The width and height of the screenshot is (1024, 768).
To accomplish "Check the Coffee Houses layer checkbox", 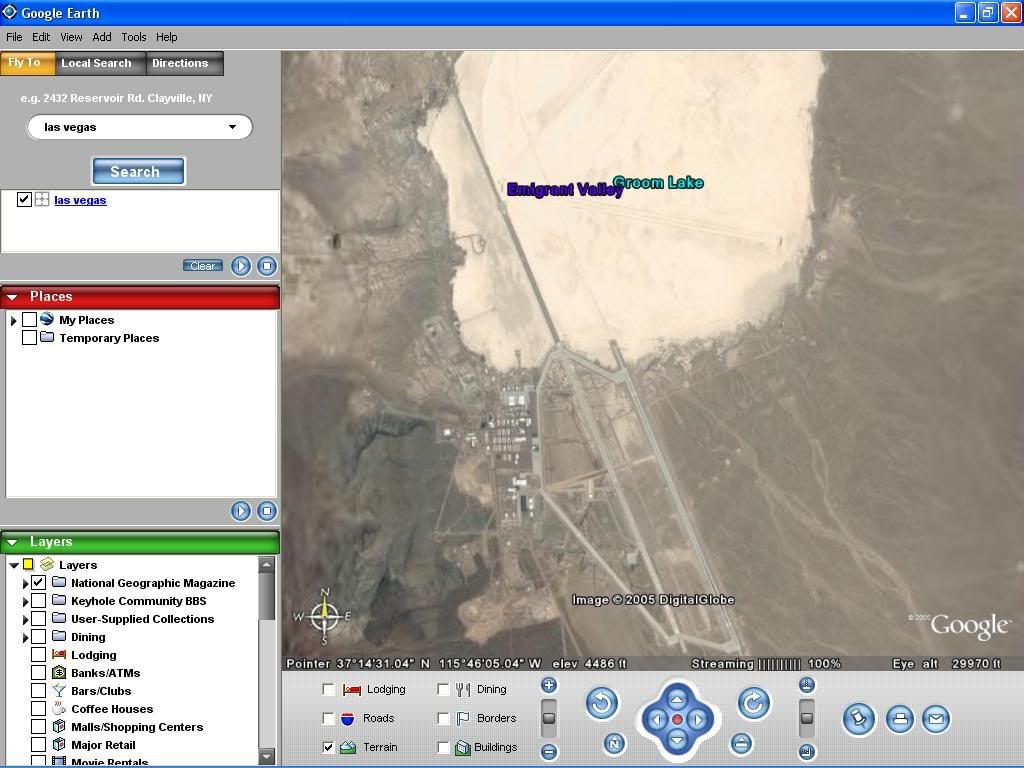I will pyautogui.click(x=39, y=708).
